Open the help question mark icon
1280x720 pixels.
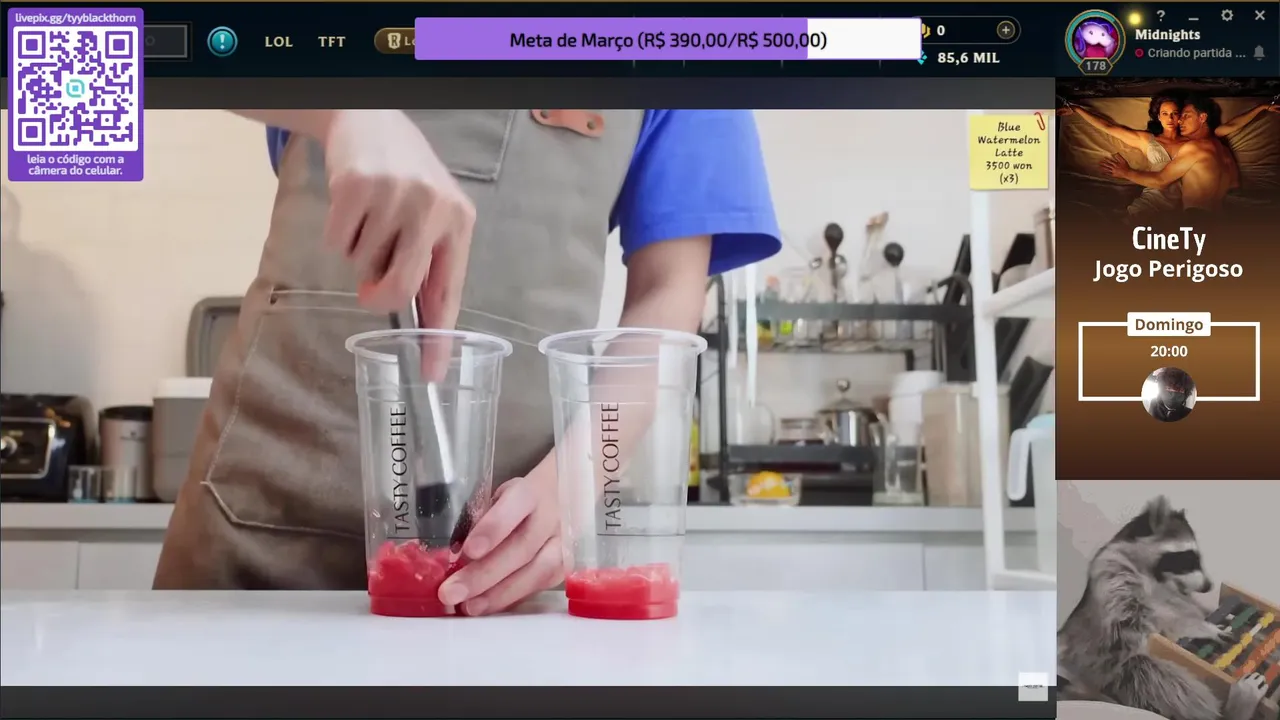[x=1161, y=16]
